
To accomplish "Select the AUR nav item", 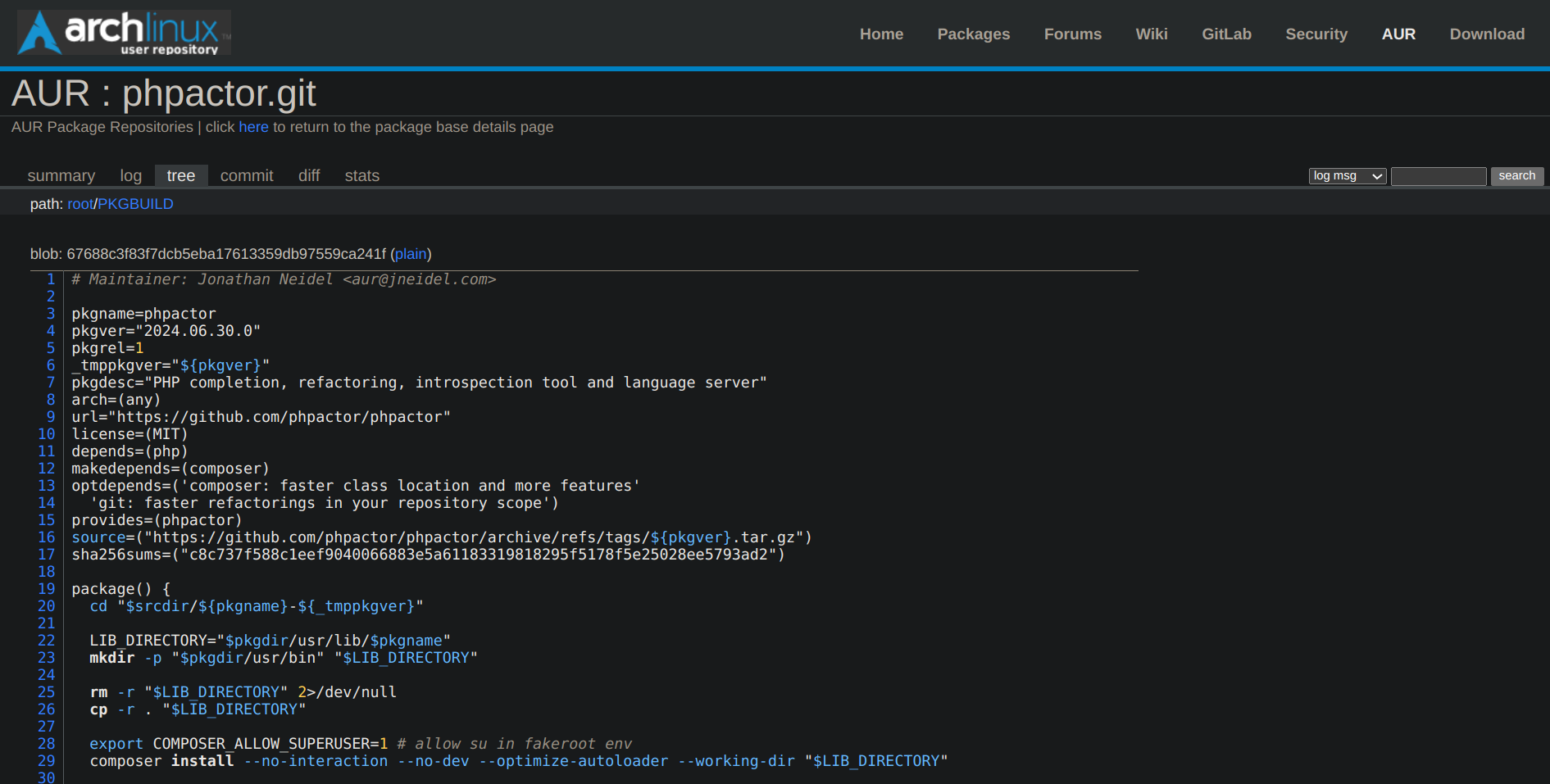I will pos(1398,34).
